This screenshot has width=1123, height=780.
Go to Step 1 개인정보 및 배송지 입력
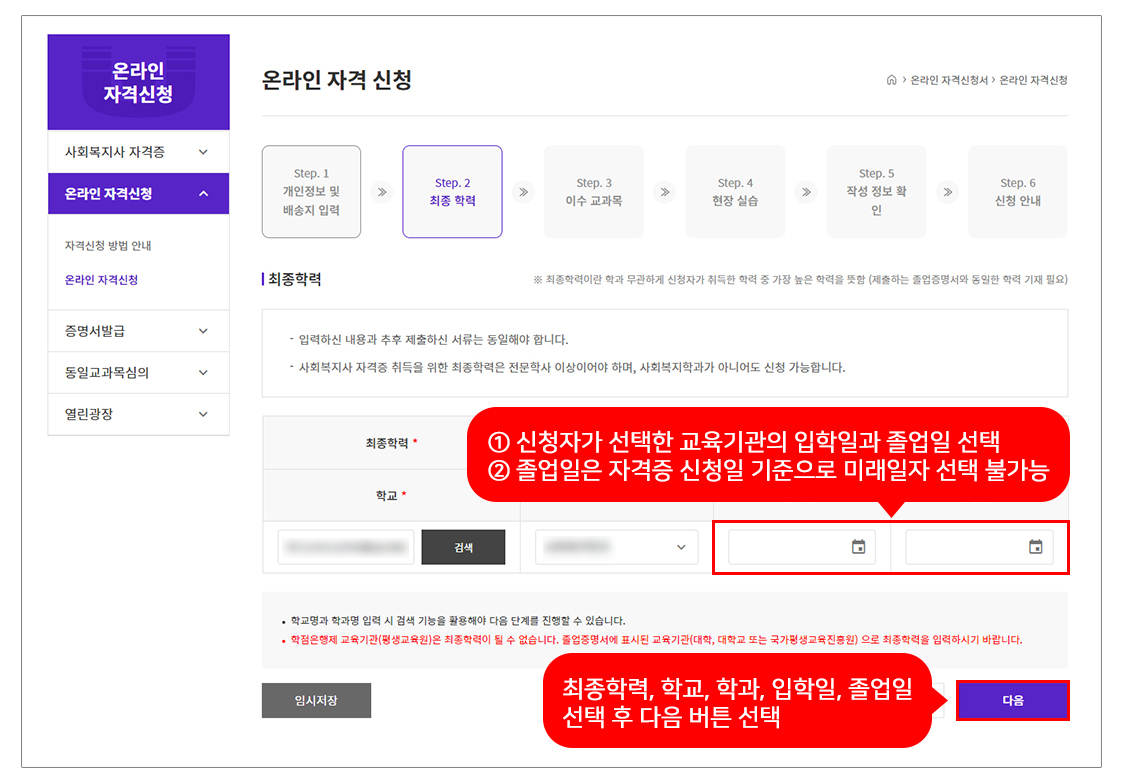(311, 192)
